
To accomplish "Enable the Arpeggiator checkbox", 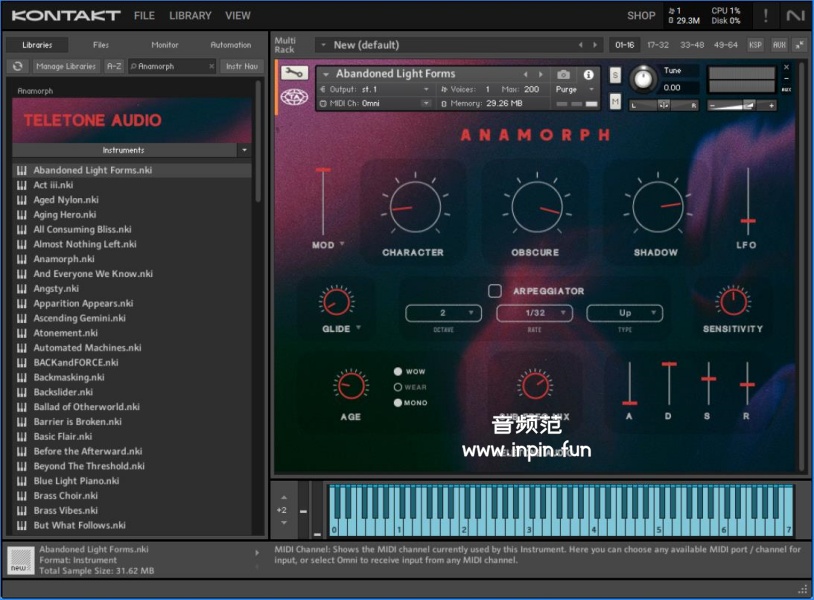I will coord(494,291).
